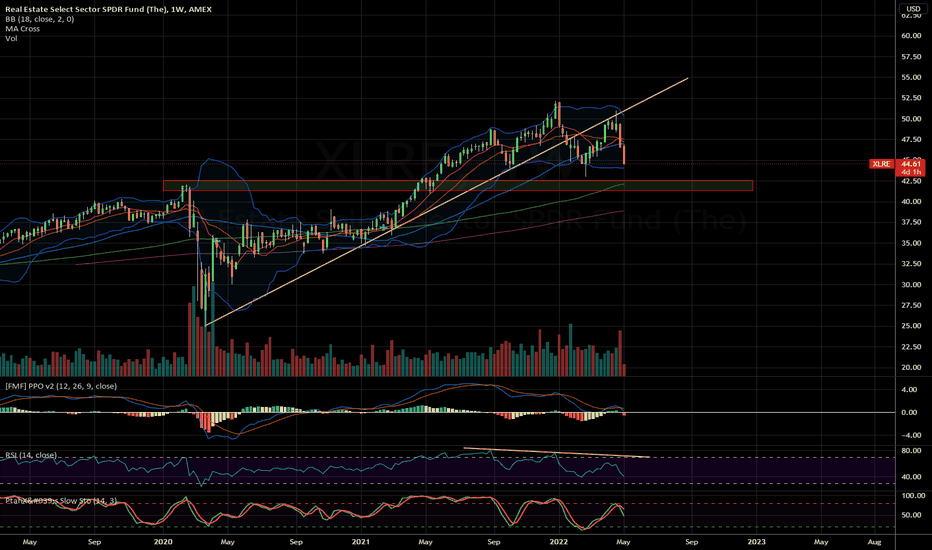The height and width of the screenshot is (550, 932).
Task: Click the 37.50 price axis label
Action: pos(911,222)
